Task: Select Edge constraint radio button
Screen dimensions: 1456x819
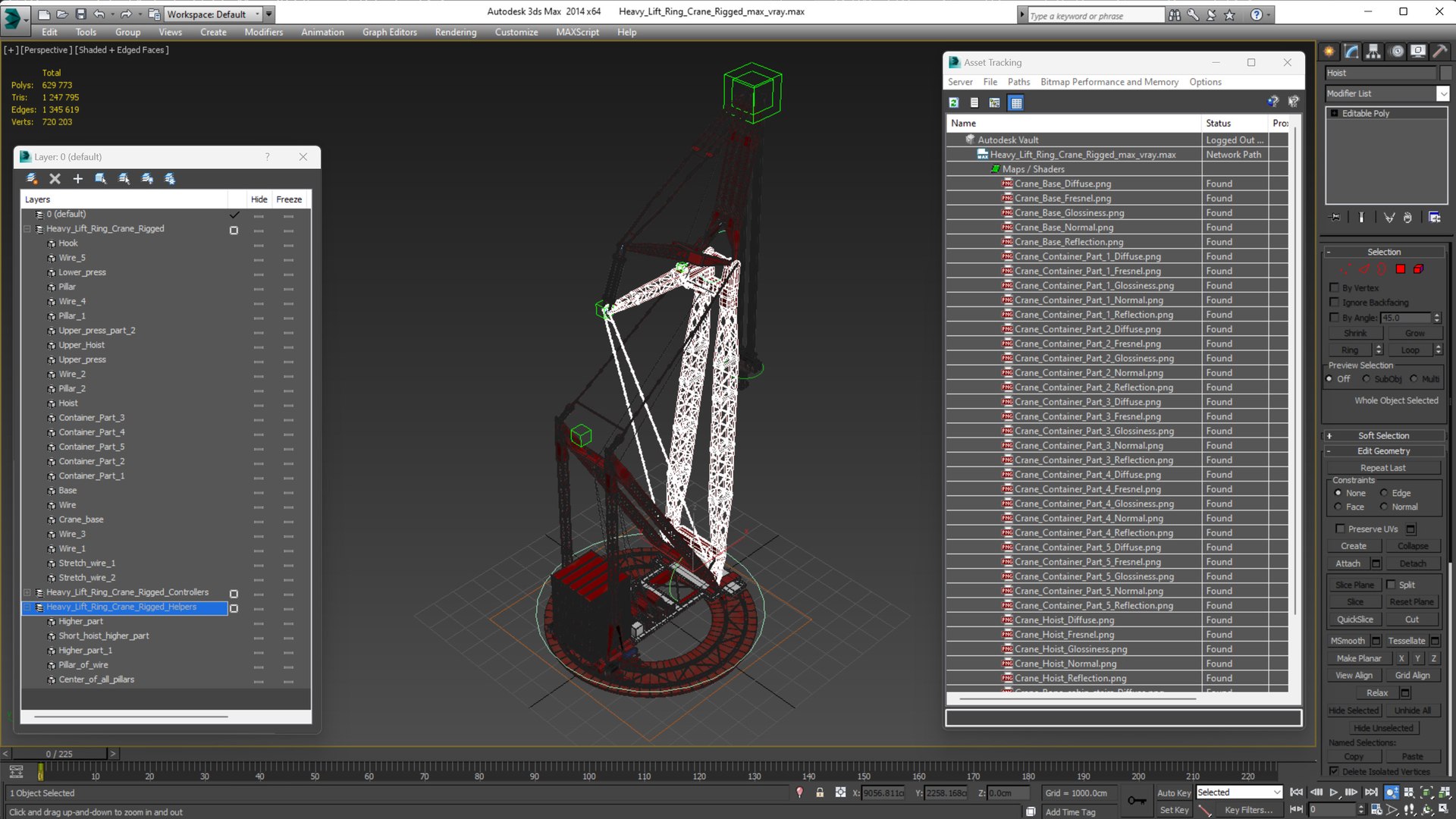Action: coord(1384,493)
